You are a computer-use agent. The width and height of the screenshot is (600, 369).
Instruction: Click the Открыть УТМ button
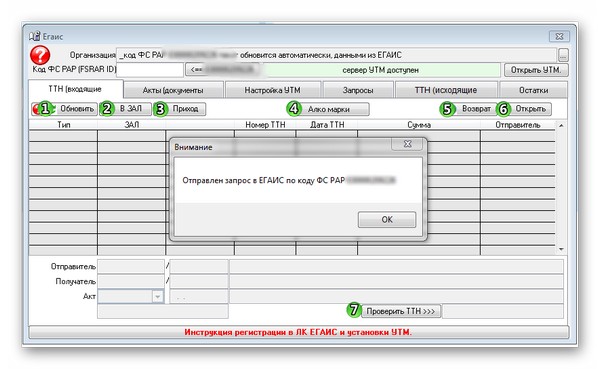pos(536,70)
